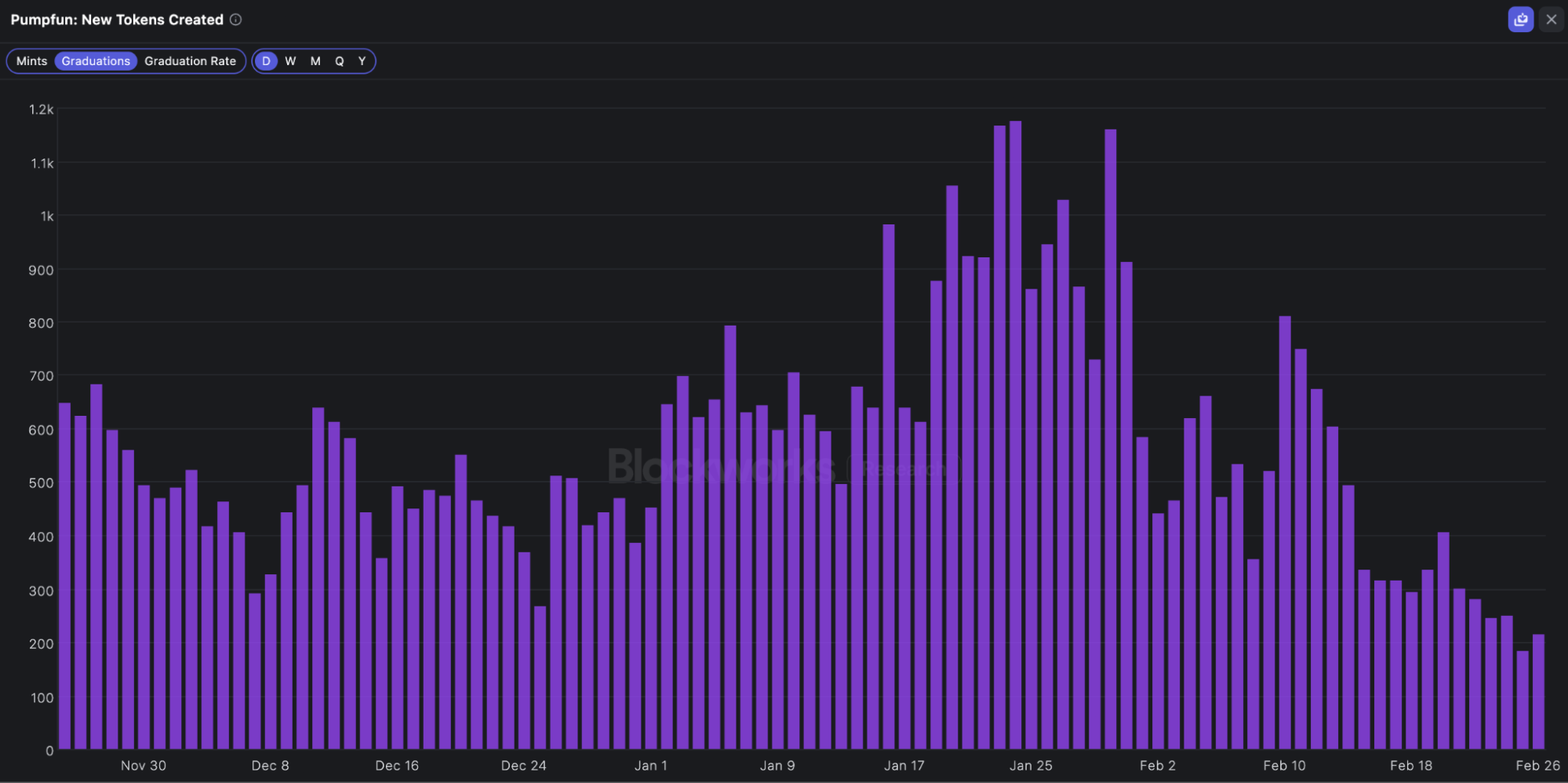This screenshot has height=783, width=1568.
Task: Select yearly (Y) interval
Action: (x=362, y=61)
